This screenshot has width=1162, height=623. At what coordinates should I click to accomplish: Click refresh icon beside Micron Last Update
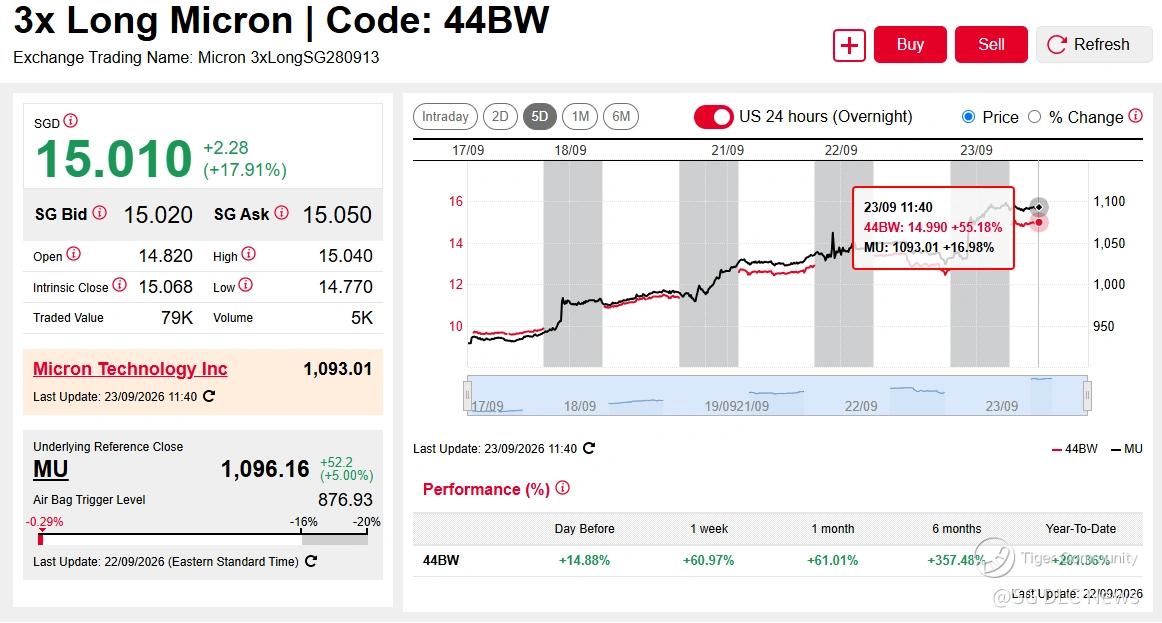[209, 396]
